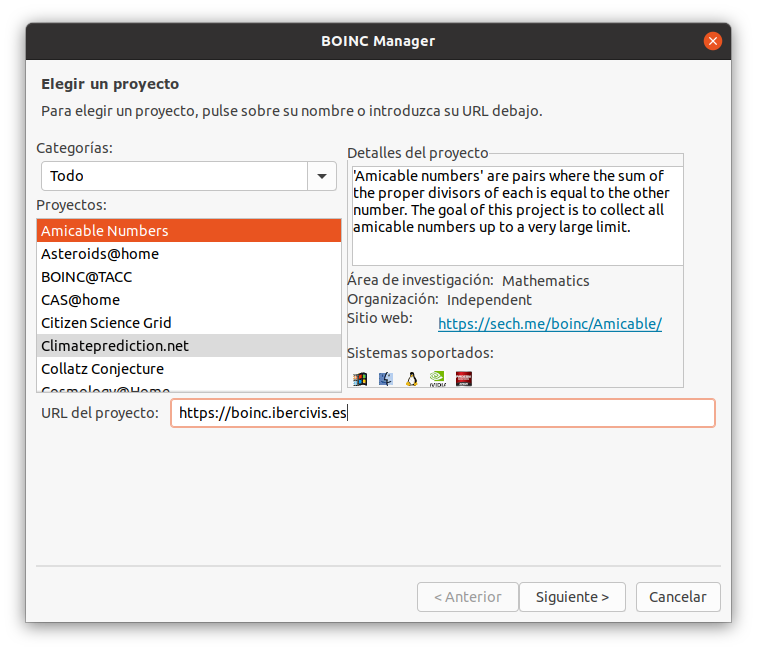757x651 pixels.
Task: Click the Mac supported platform icon
Action: coord(386,379)
